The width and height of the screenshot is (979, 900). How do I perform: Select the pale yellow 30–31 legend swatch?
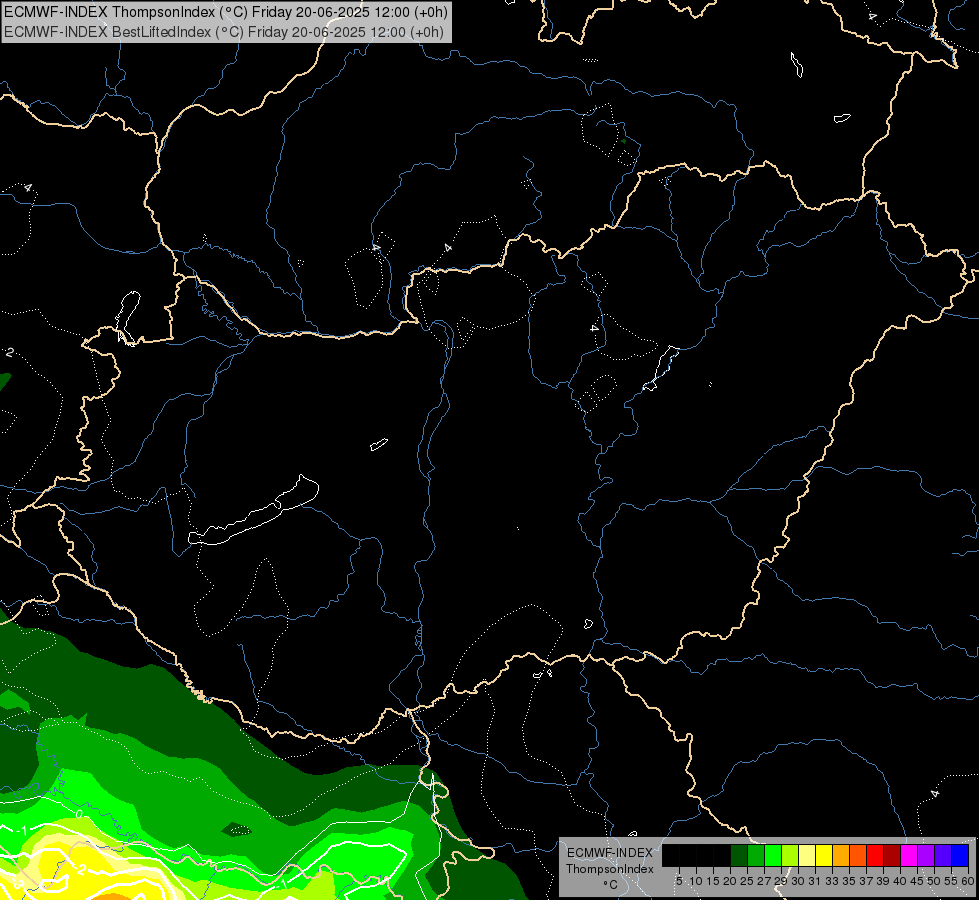[x=807, y=855]
